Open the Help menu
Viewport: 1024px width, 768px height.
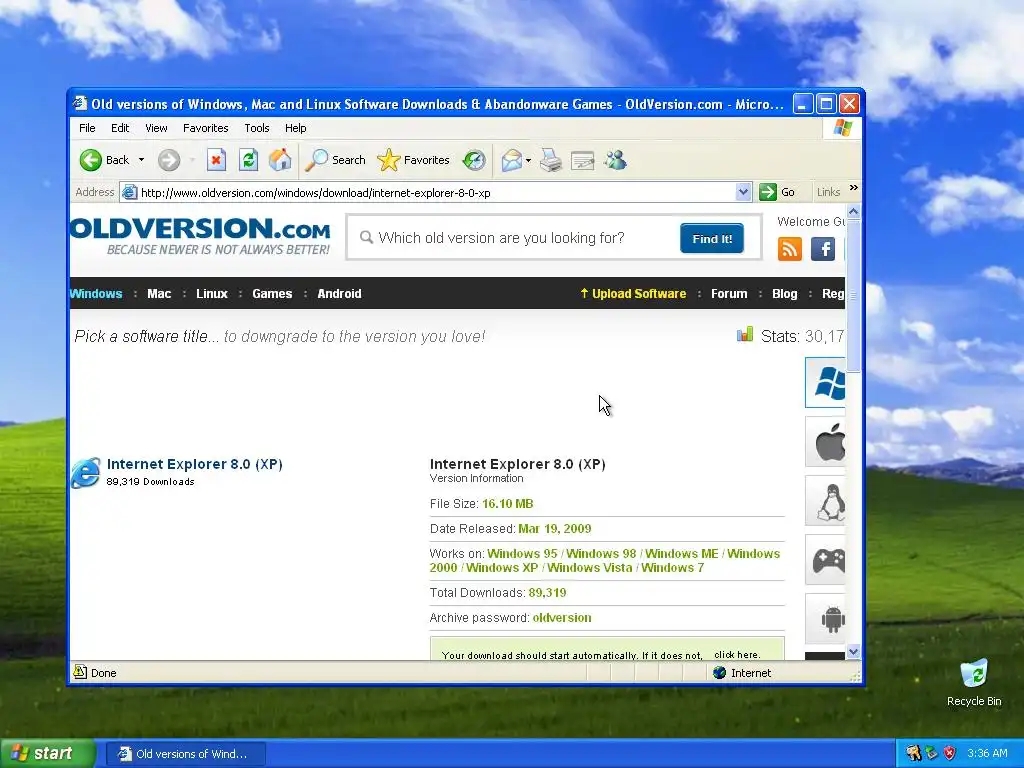click(295, 128)
